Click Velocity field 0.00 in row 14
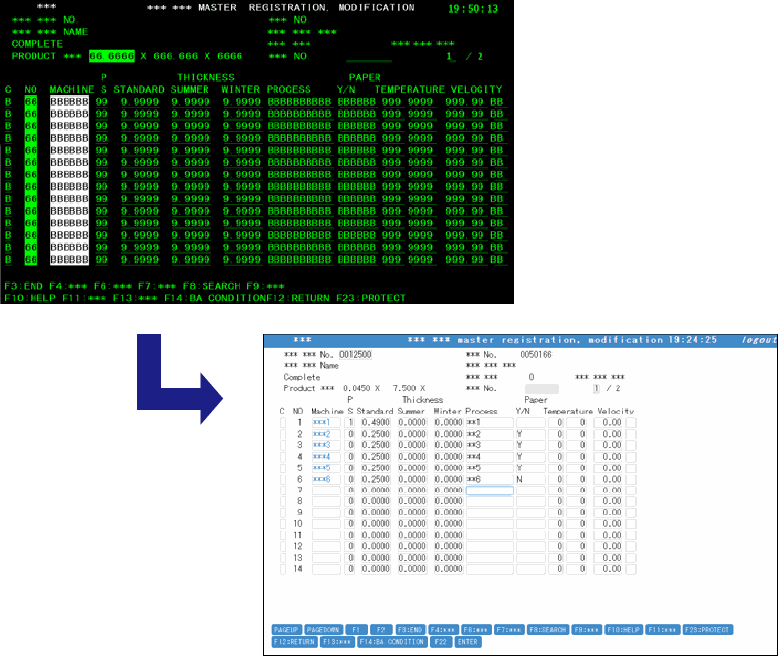Screen dimensions: 778x656 tap(608, 569)
